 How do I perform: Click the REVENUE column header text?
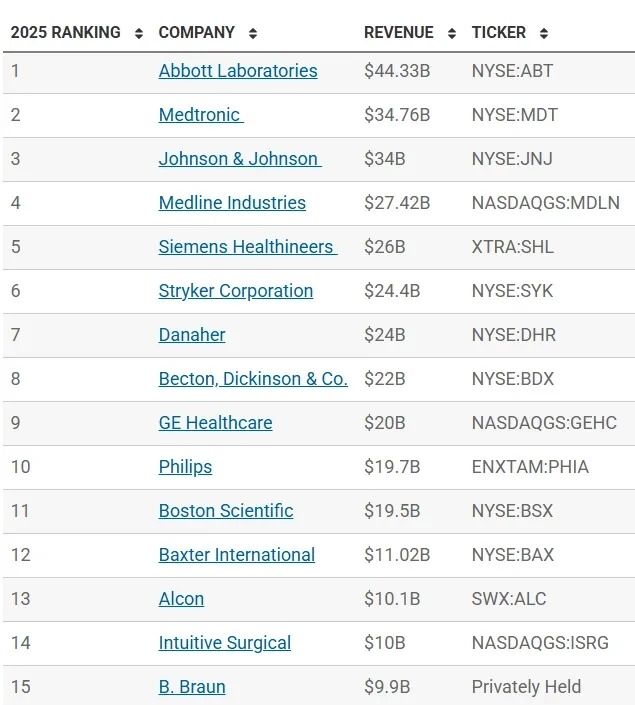pos(398,33)
